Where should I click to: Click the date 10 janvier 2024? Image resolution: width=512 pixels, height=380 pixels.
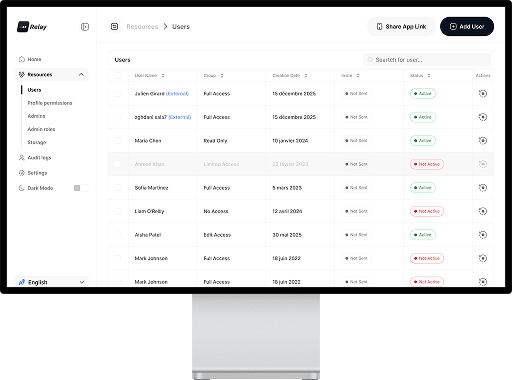tap(290, 141)
